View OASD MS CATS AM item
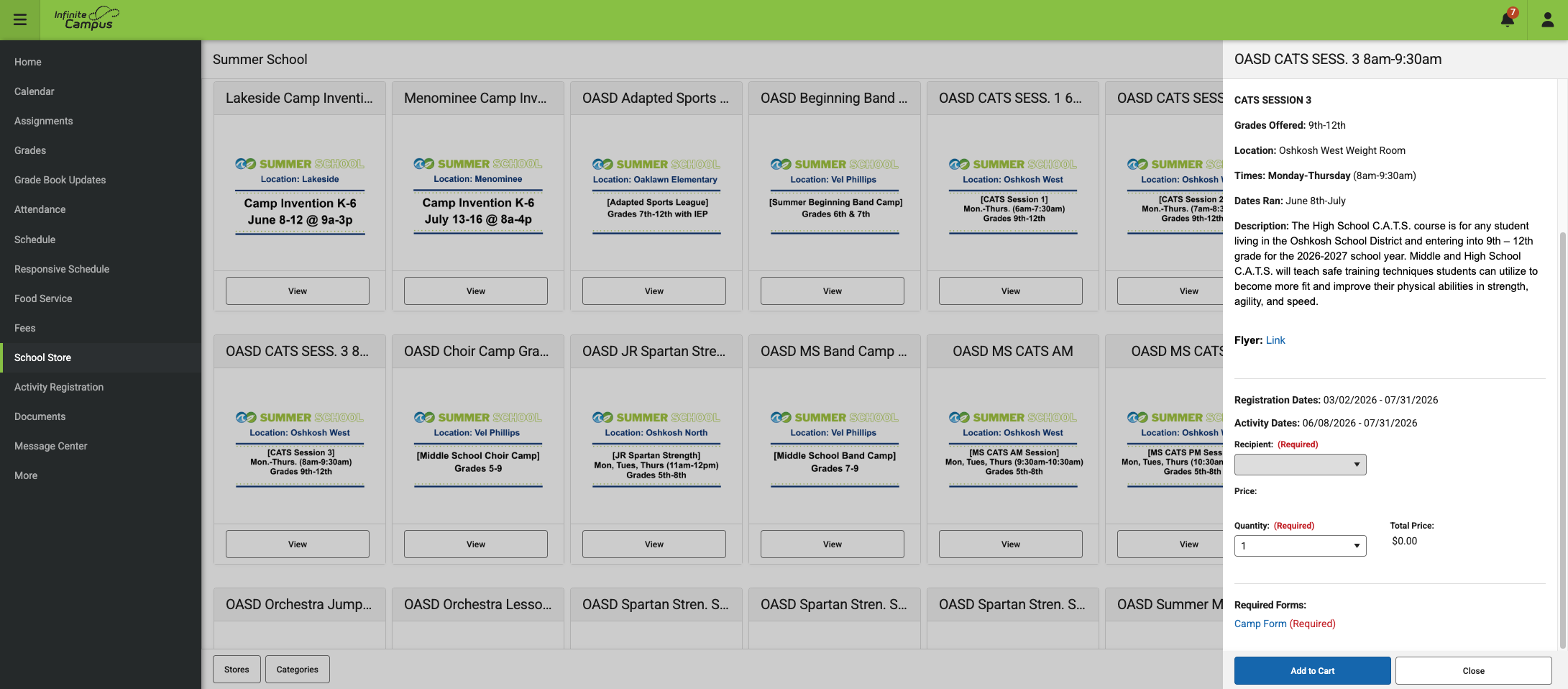Image resolution: width=1568 pixels, height=689 pixels. [1011, 544]
